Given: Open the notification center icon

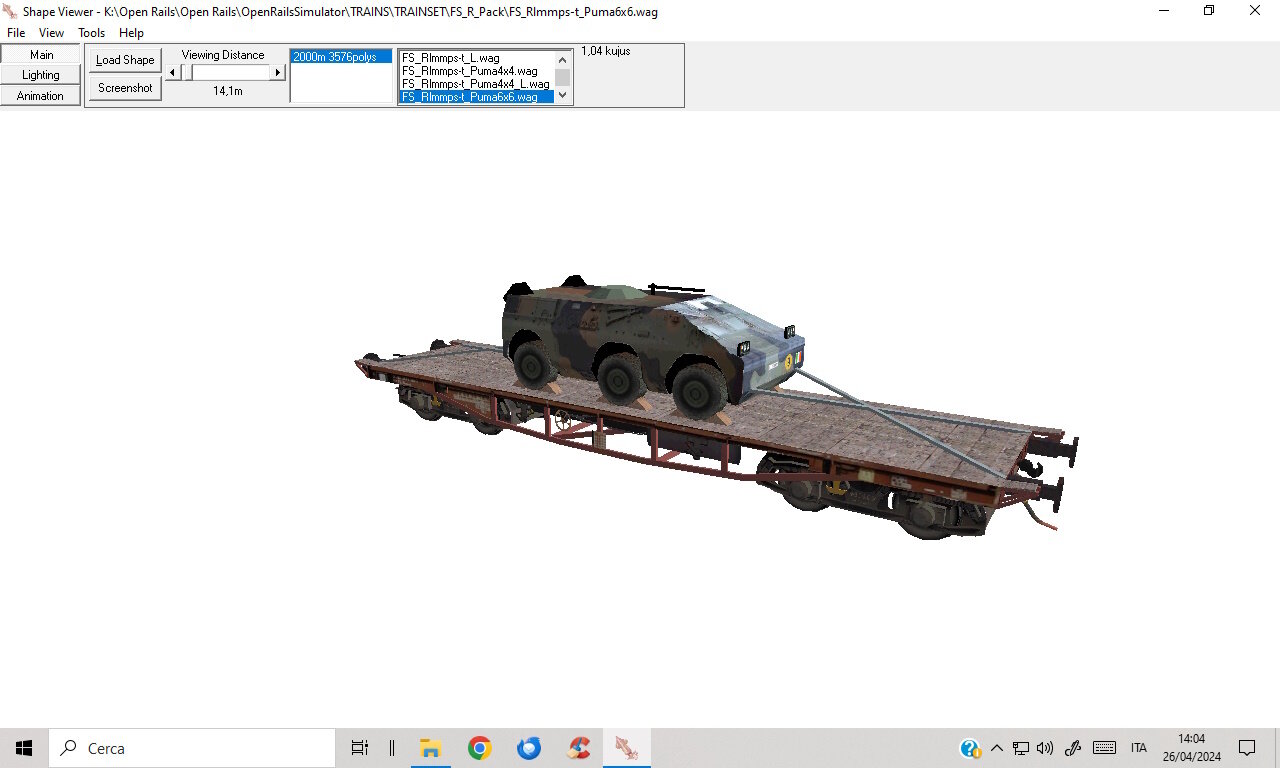Looking at the screenshot, I should pyautogui.click(x=1247, y=748).
